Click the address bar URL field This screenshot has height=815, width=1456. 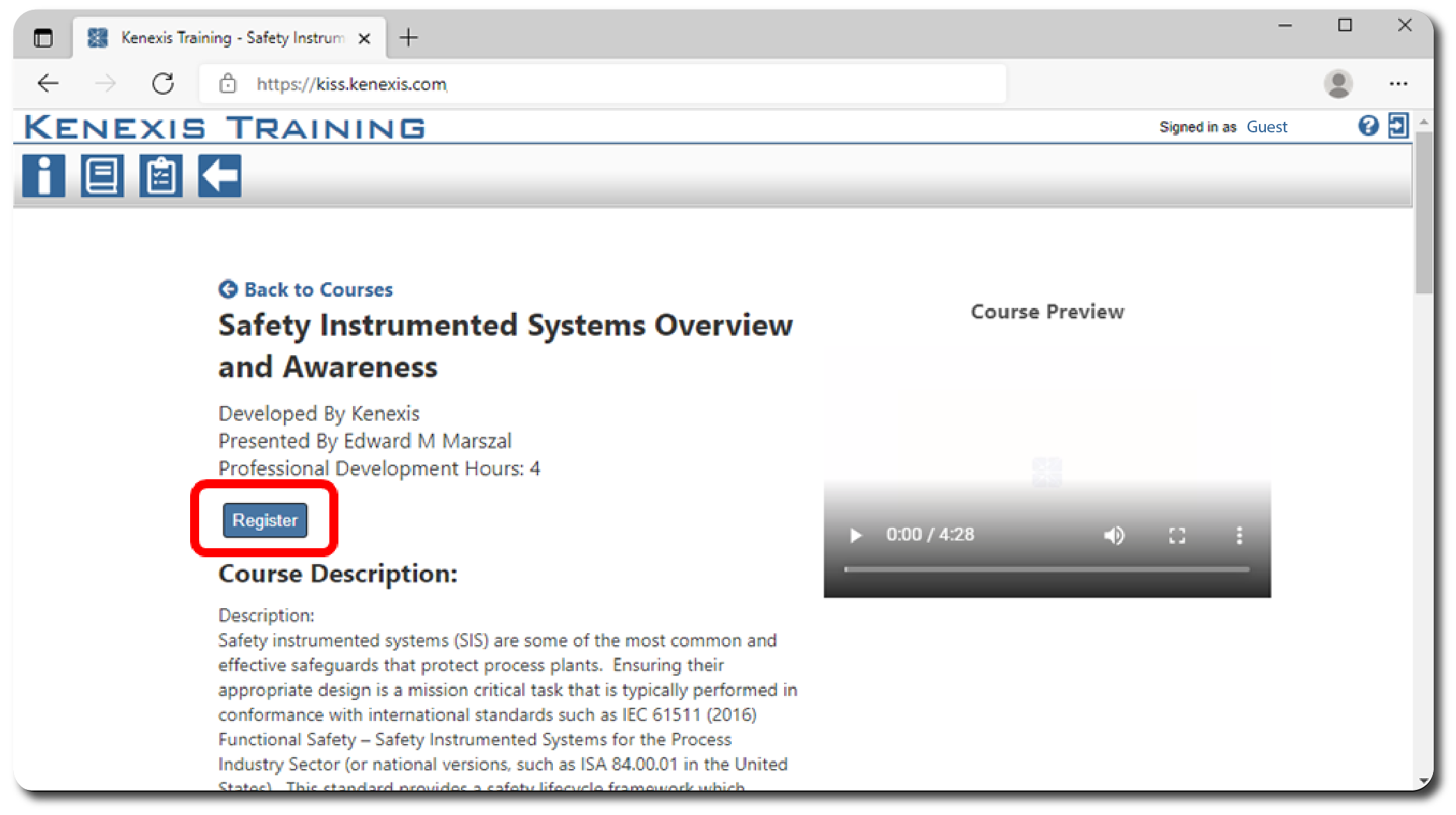coord(603,84)
